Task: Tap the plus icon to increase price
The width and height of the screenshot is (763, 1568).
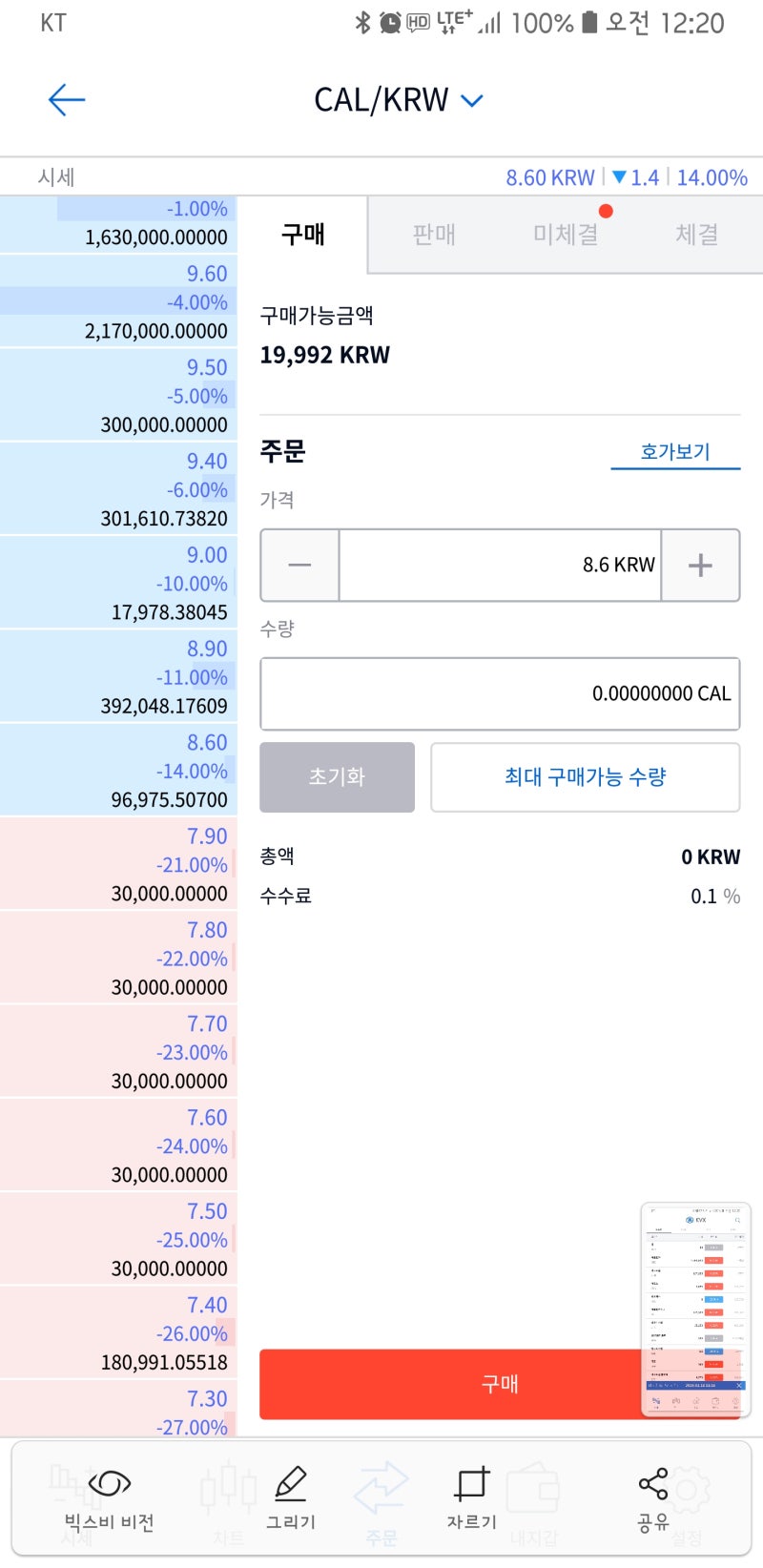Action: click(x=701, y=565)
